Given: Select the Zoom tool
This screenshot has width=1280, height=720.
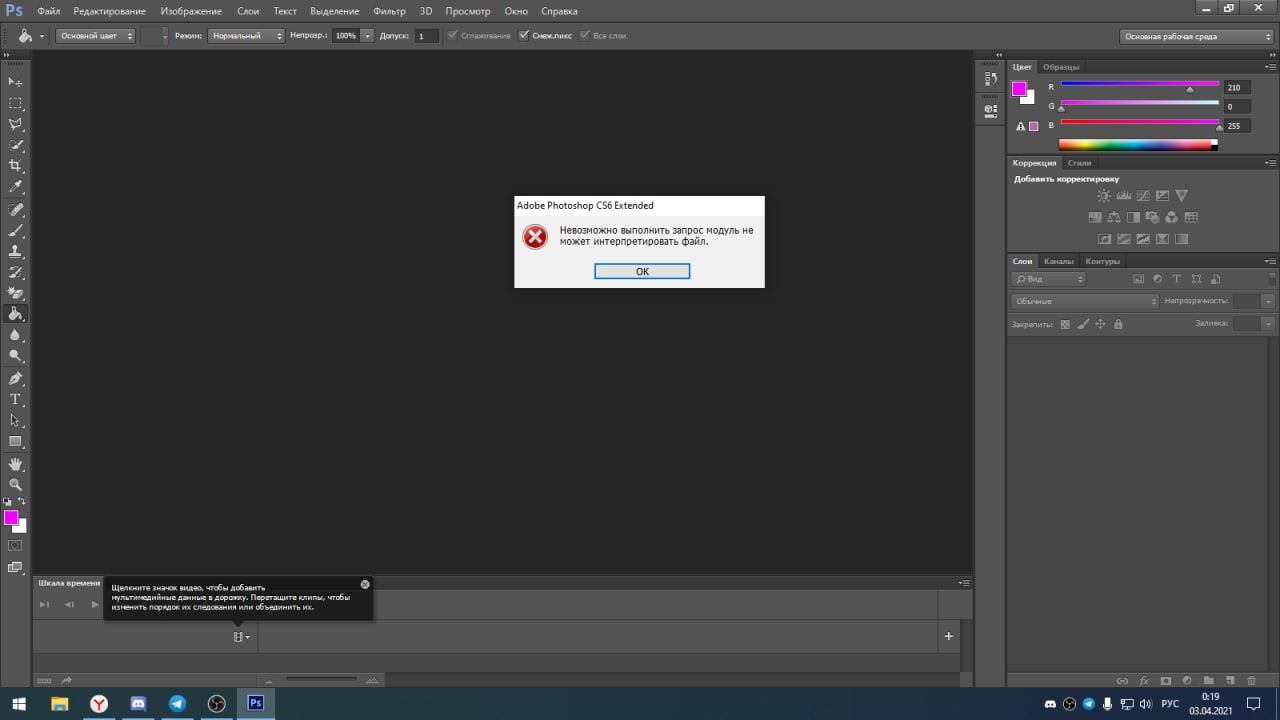Looking at the screenshot, I should coord(15,484).
